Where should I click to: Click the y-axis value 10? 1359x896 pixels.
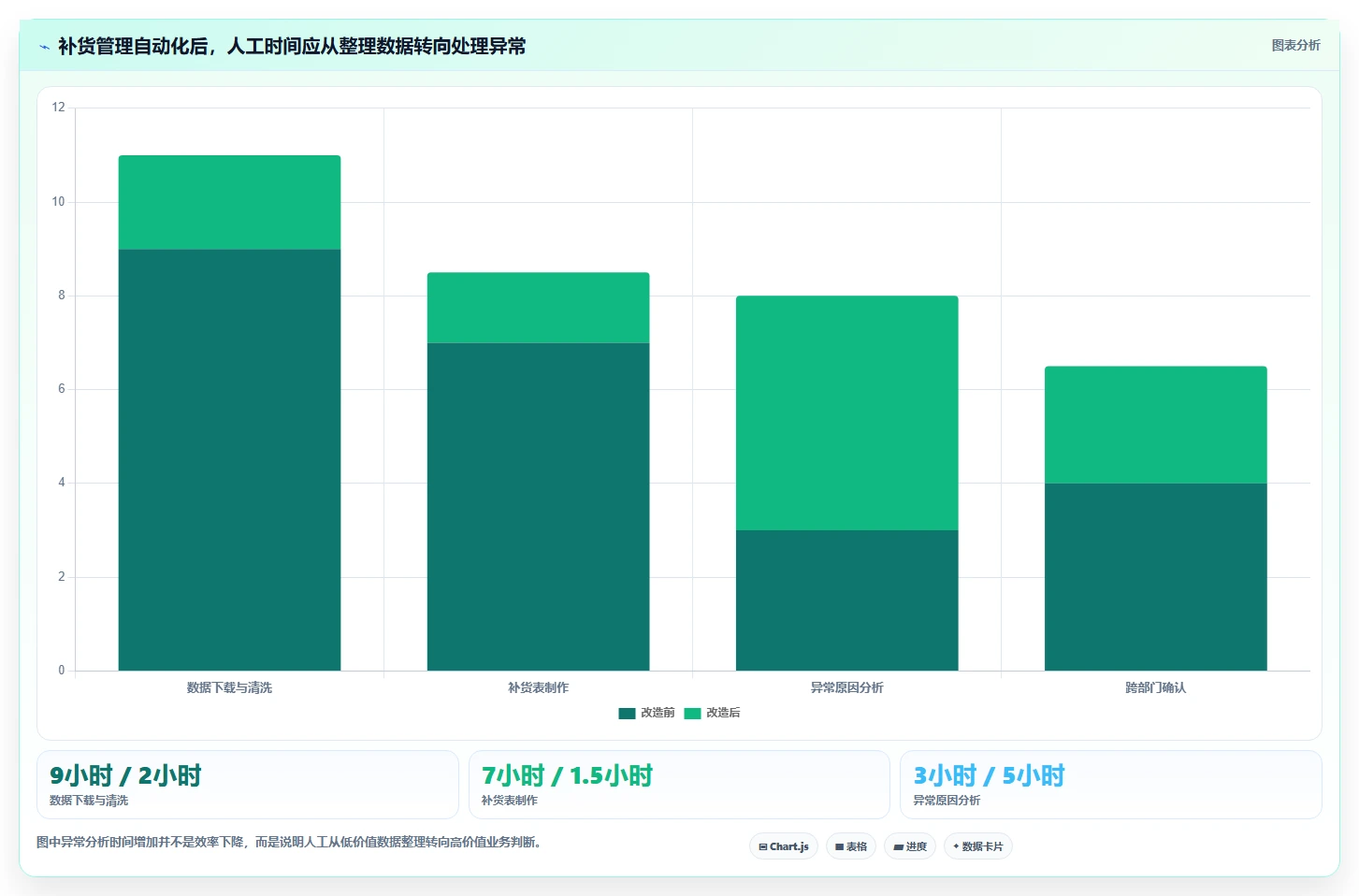(x=59, y=201)
